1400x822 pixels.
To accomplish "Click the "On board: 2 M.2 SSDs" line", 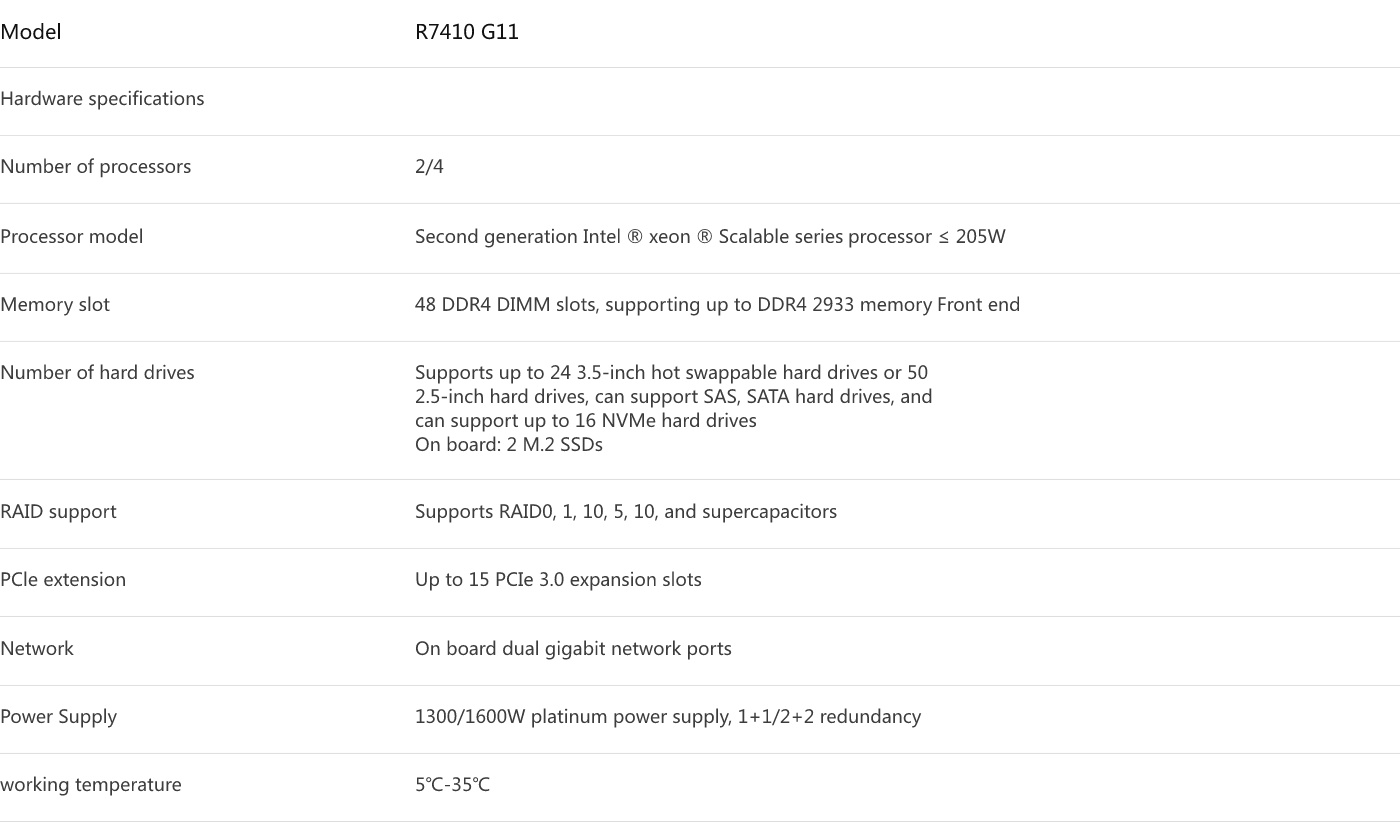I will [x=509, y=445].
